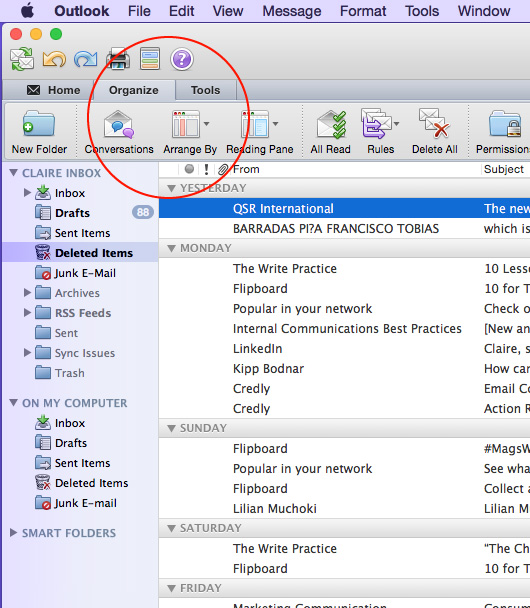Screen dimensions: 530x608
Task: Open the Arrange By dropdown arrow
Action: [x=207, y=124]
